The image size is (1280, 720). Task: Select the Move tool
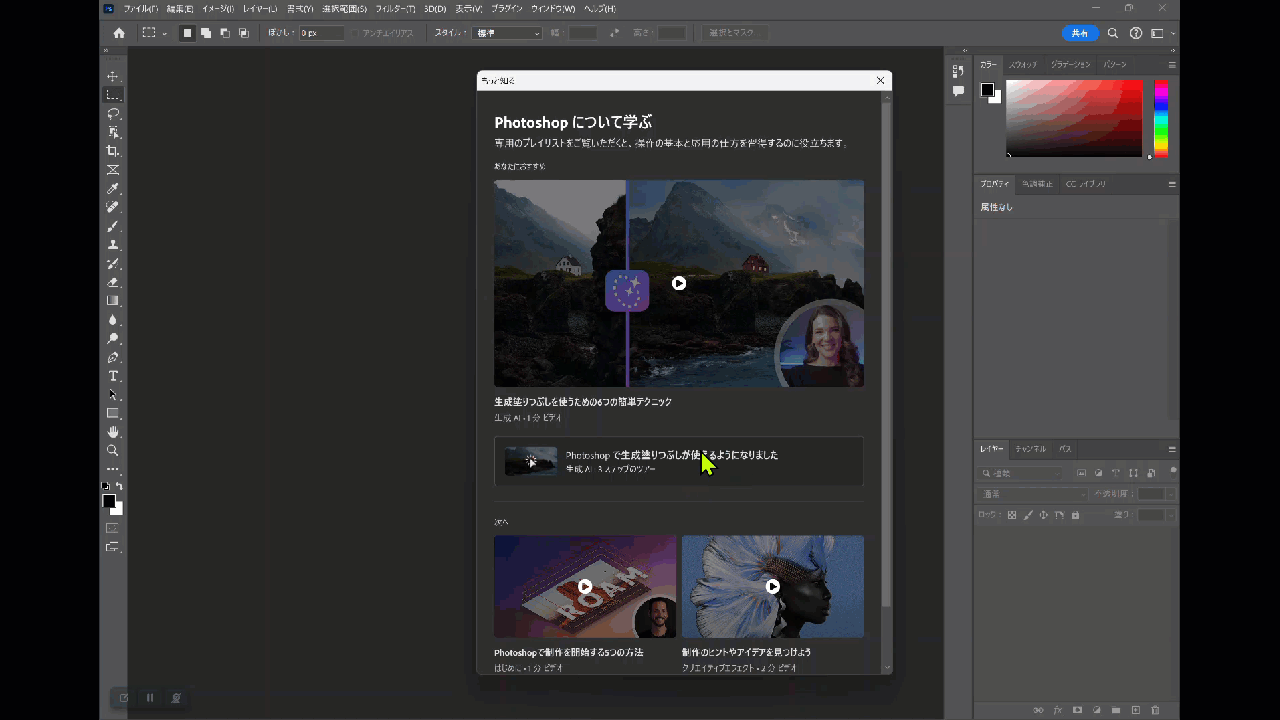[x=113, y=76]
